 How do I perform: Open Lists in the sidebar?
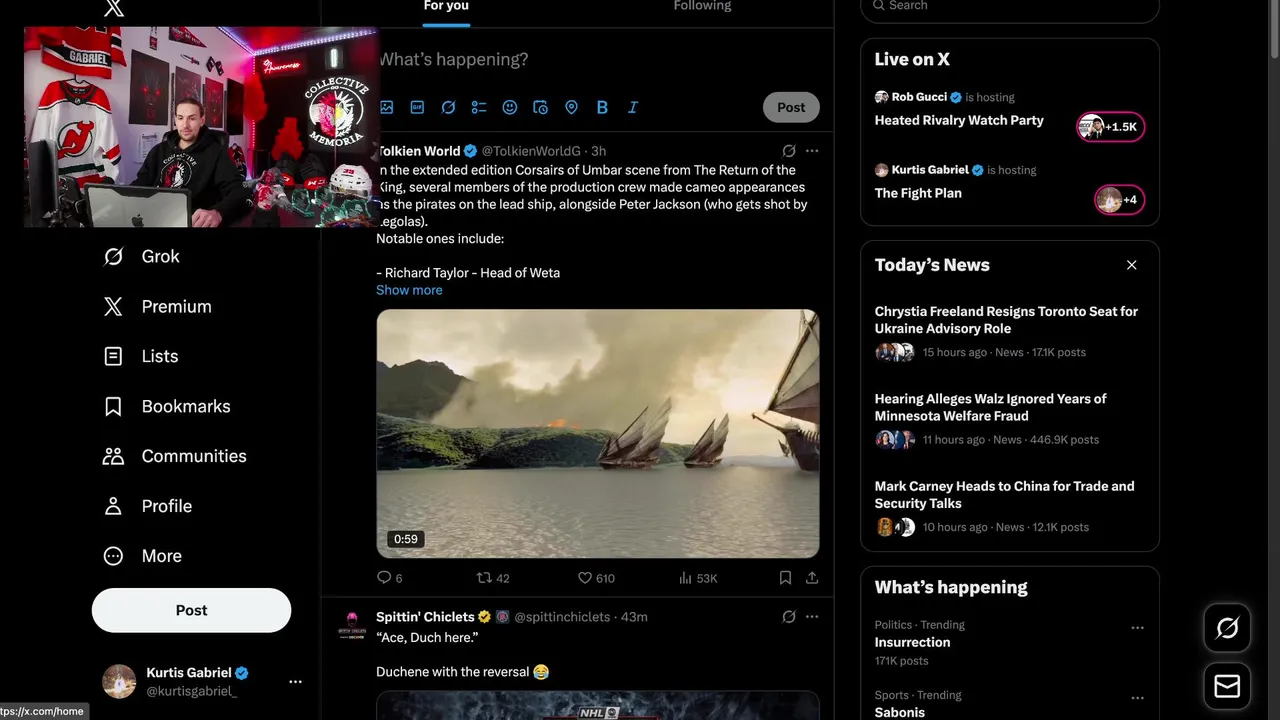pos(140,357)
